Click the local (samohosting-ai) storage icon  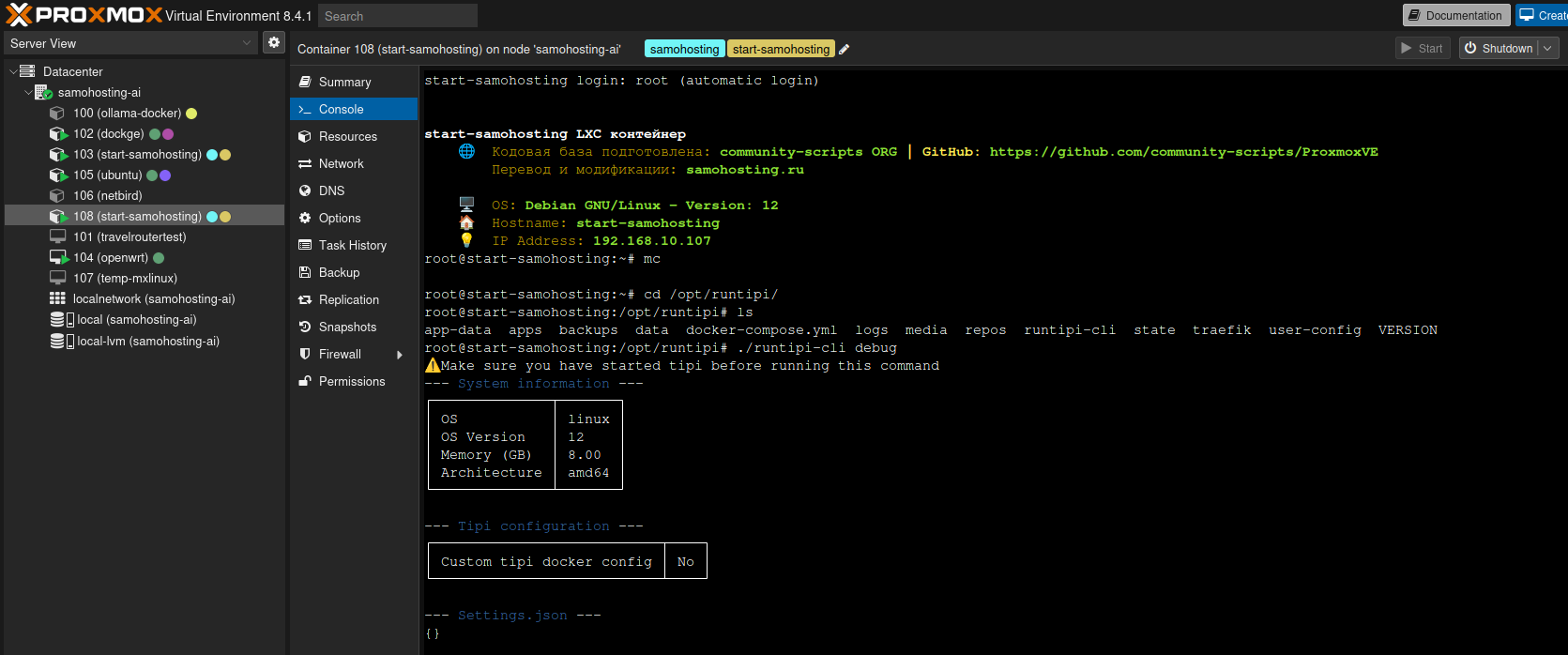coord(62,319)
